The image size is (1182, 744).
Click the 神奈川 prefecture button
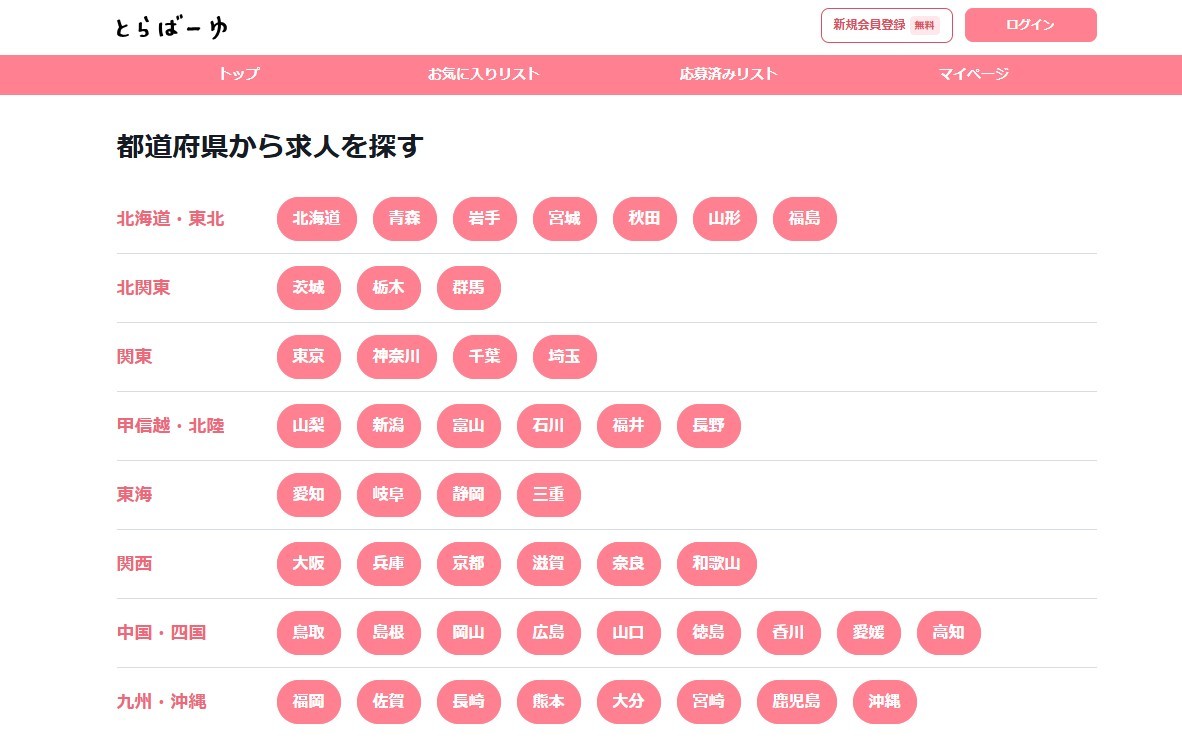tap(396, 357)
